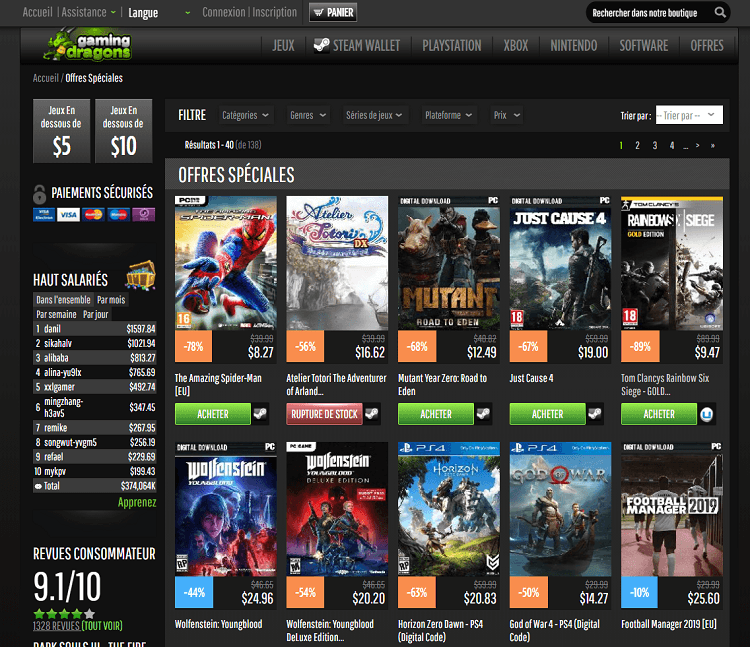Select the Par semaine tab
The image size is (750, 647).
click(x=56, y=314)
